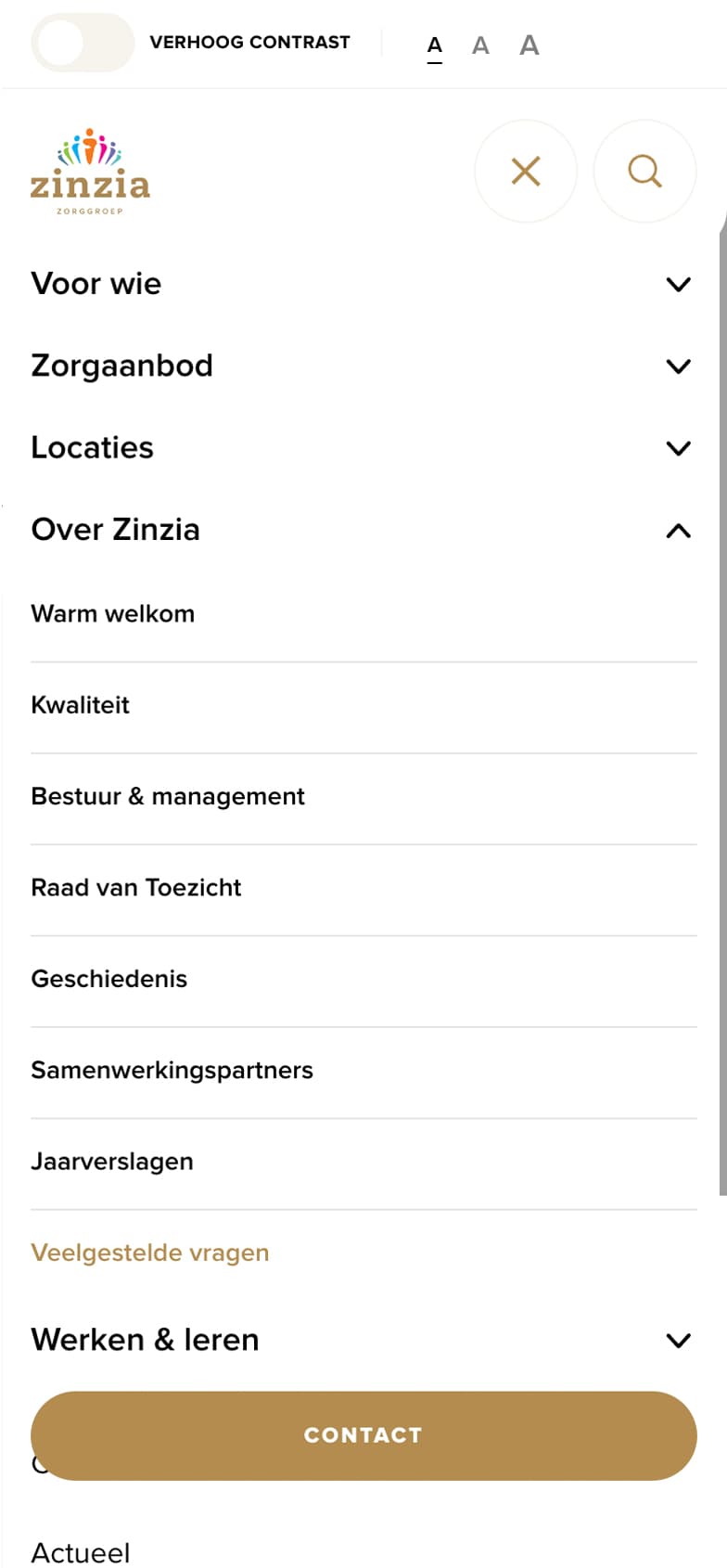Select the smallest font size A
Screen dimensions: 727x1568
tap(435, 45)
